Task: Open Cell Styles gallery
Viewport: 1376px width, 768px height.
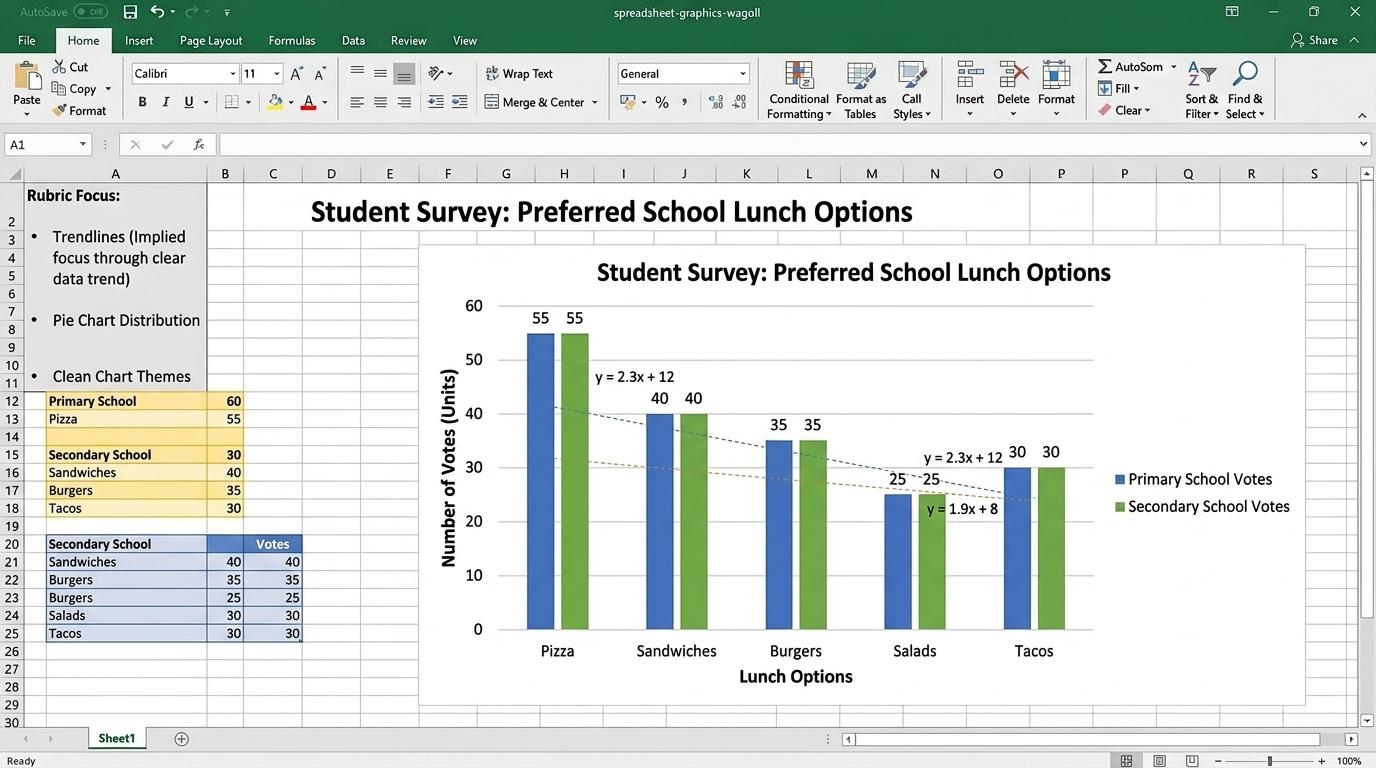Action: tap(912, 90)
